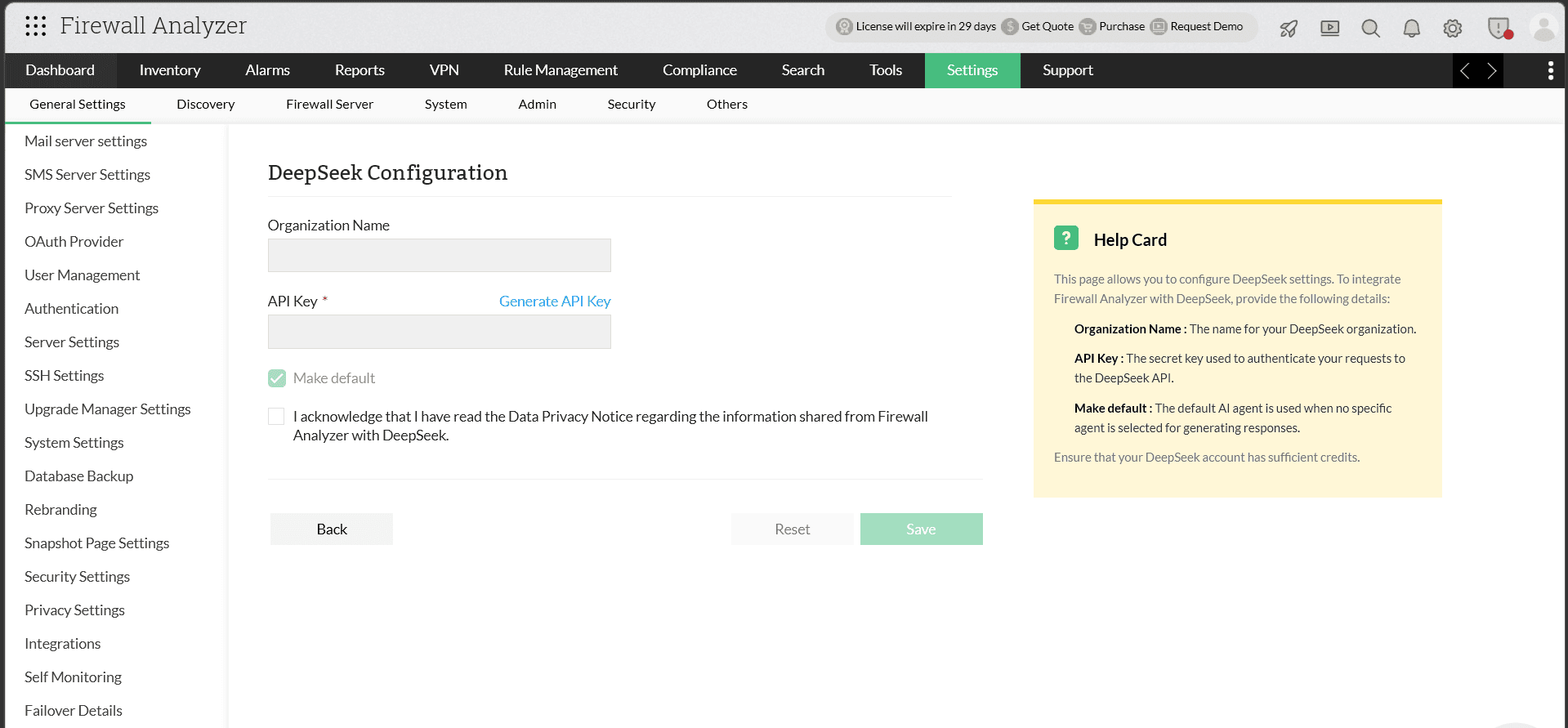Click the Request Demo icon
Viewport: 1568px width, 728px height.
click(1158, 27)
